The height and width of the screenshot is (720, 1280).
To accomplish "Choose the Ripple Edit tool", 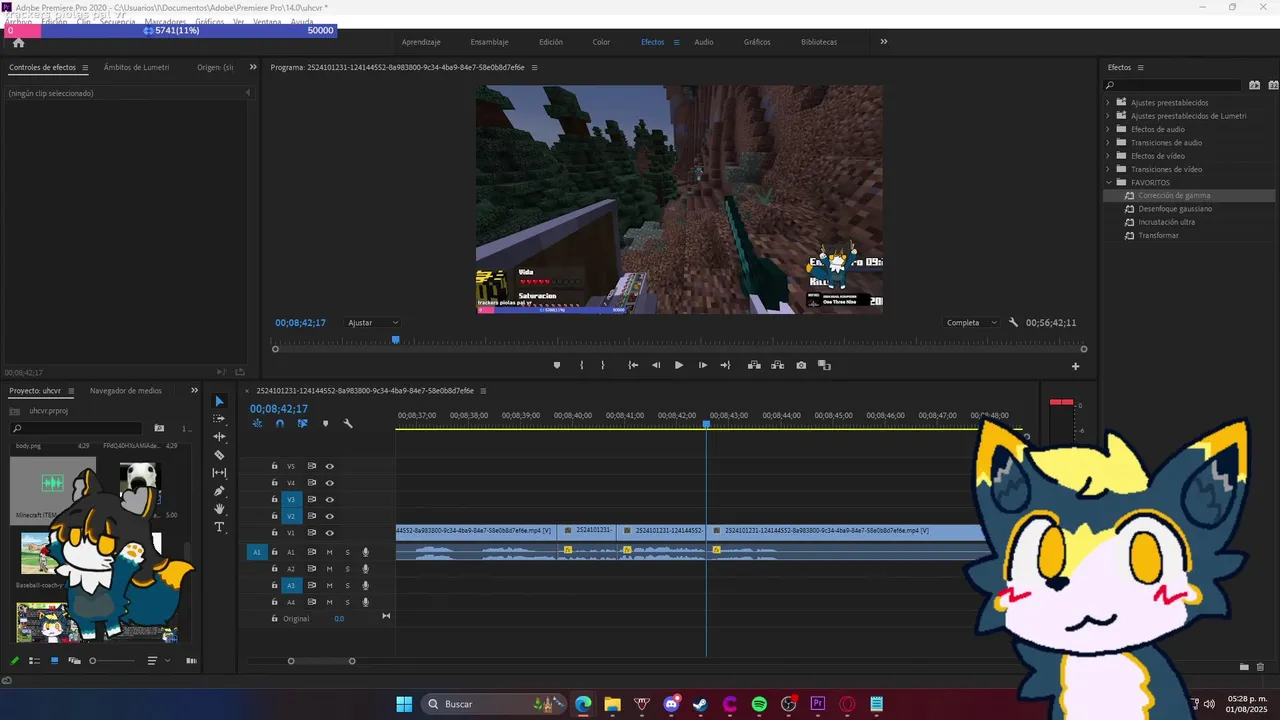I will 220,437.
